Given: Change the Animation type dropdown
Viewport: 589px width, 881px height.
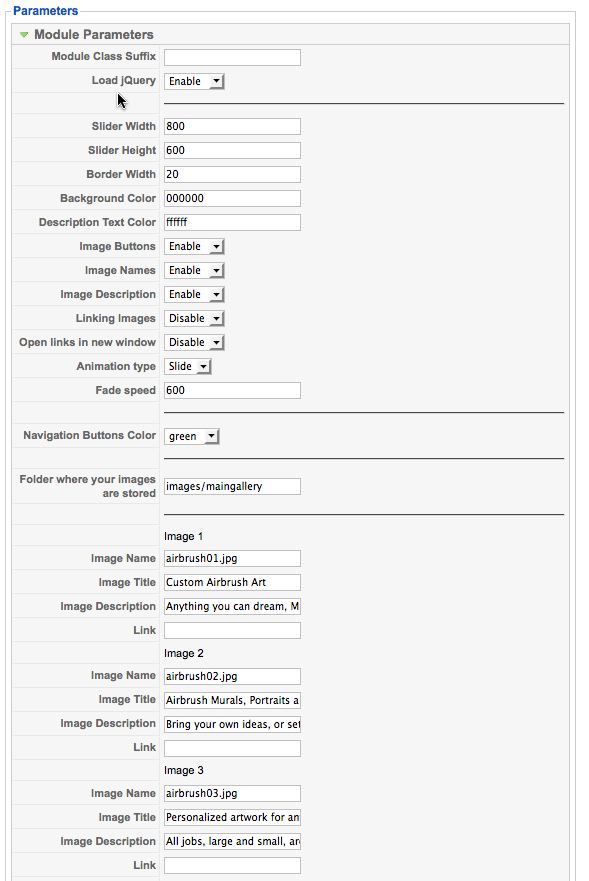Looking at the screenshot, I should coord(188,367).
